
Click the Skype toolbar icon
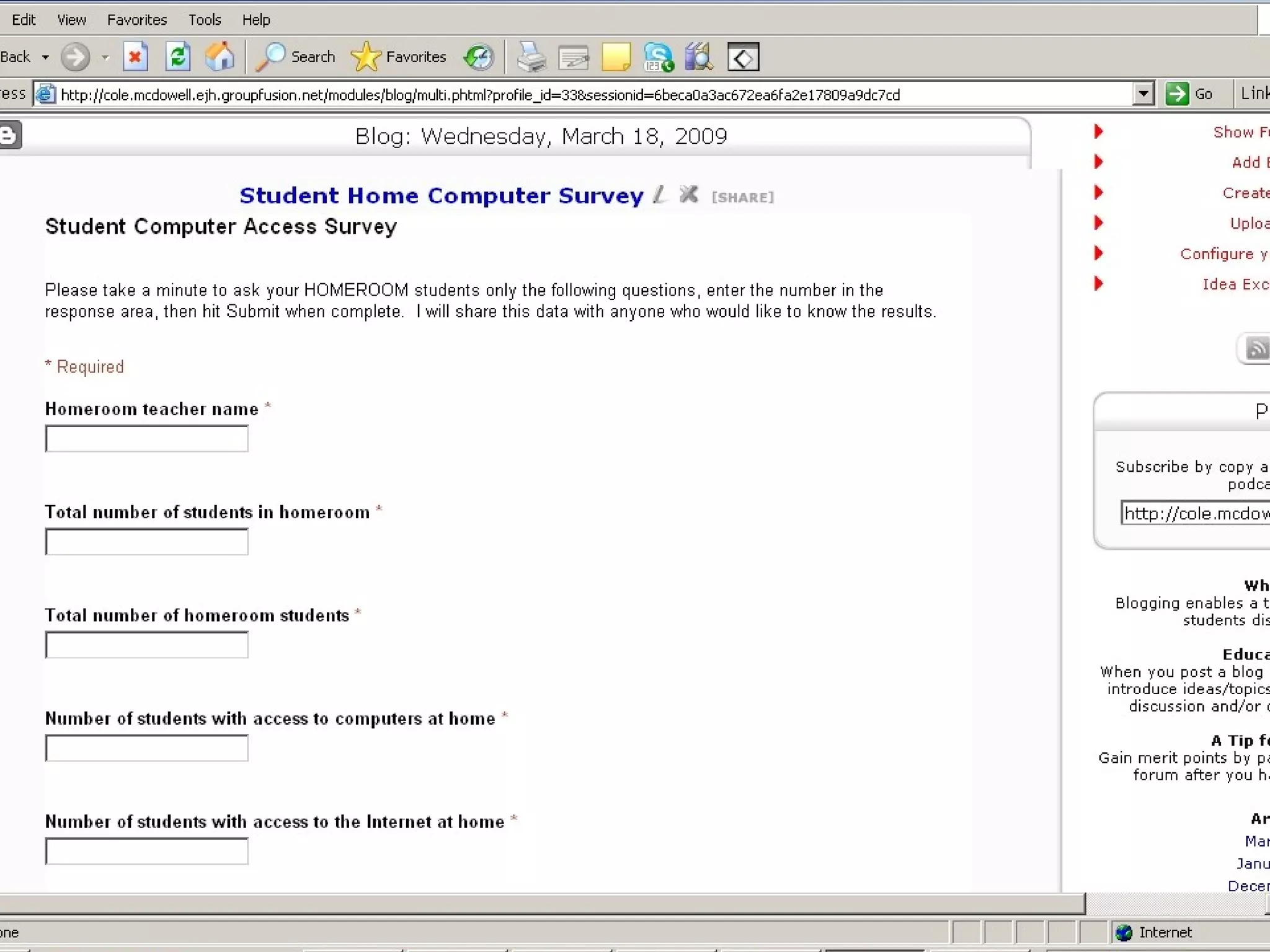(658, 57)
